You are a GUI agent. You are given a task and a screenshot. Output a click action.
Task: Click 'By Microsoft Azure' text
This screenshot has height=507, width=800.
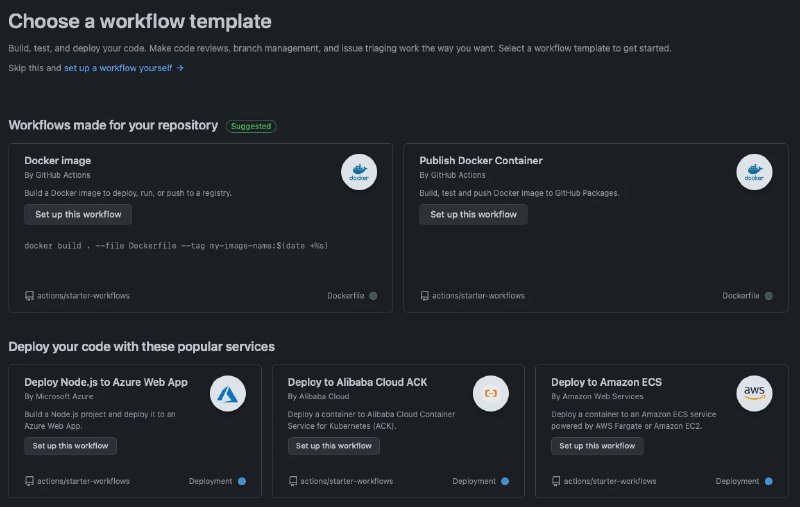pyautogui.click(x=59, y=396)
